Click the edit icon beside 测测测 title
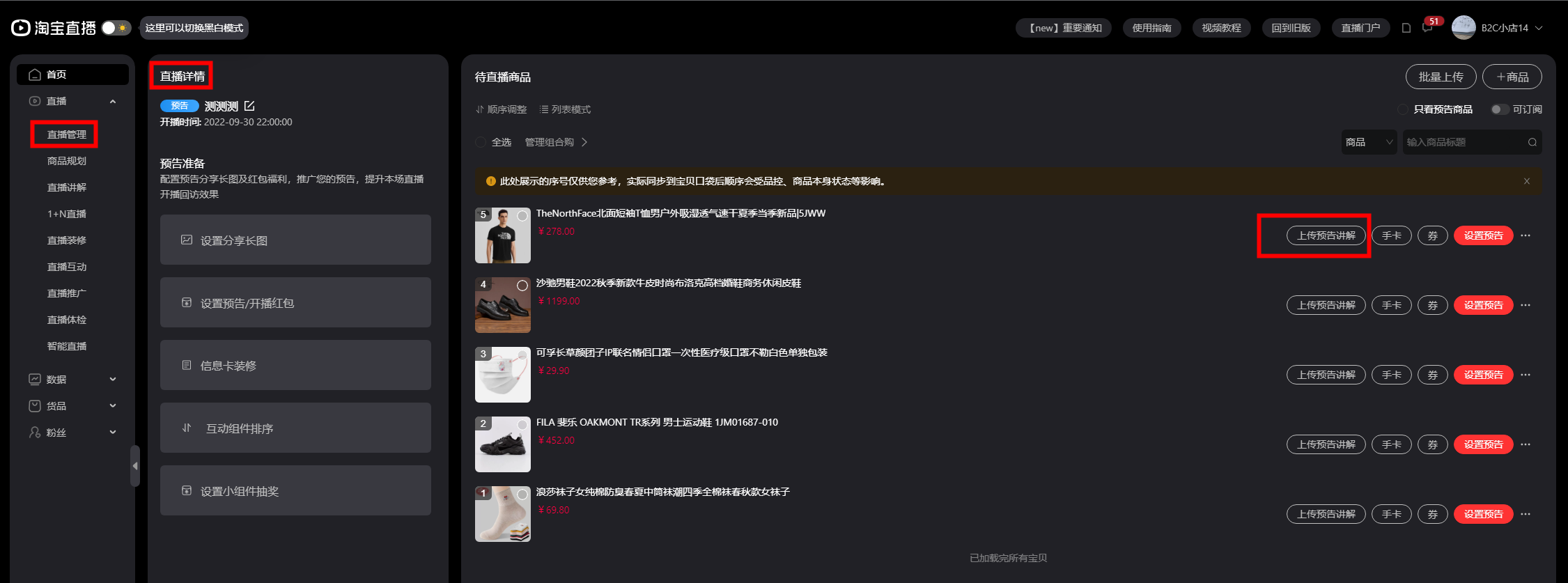The width and height of the screenshot is (1568, 583). [249, 106]
